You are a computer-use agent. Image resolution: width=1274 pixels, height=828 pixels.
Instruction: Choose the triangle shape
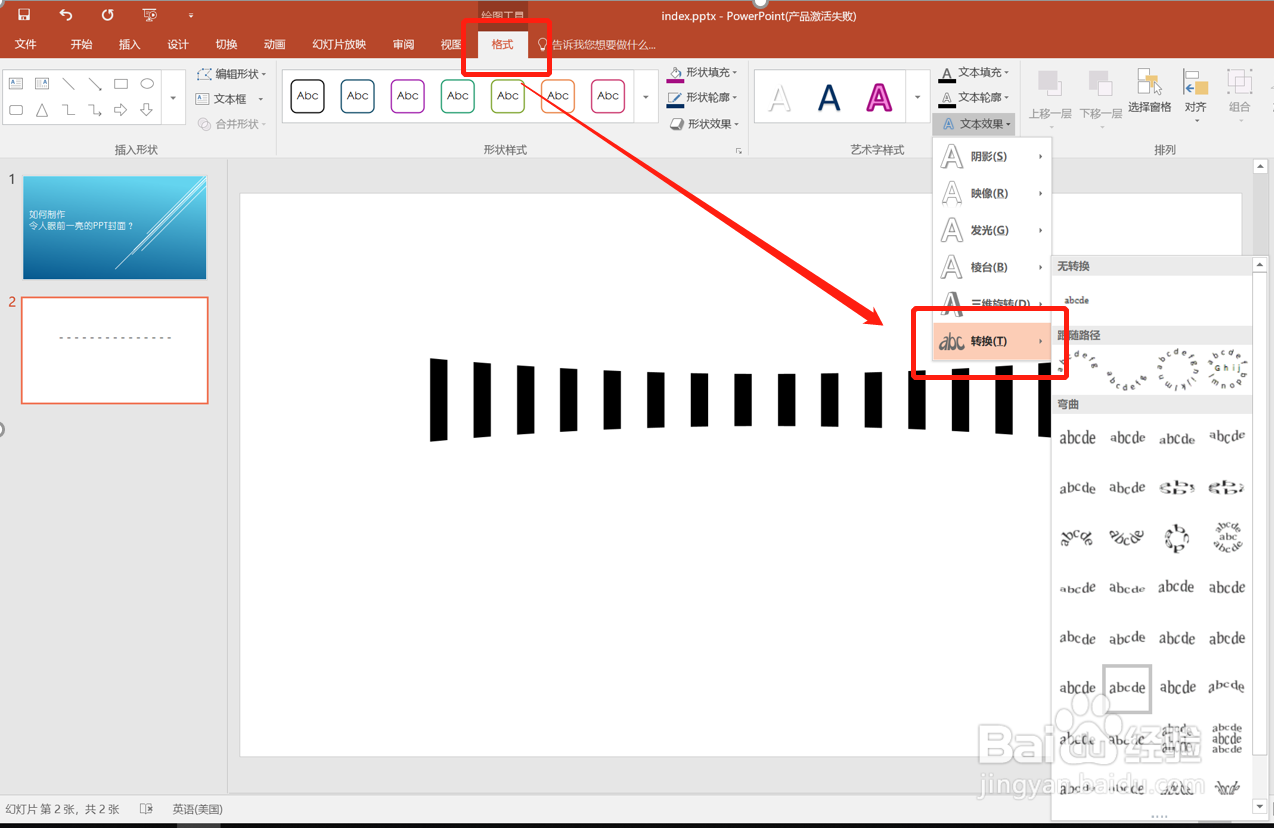(42, 110)
